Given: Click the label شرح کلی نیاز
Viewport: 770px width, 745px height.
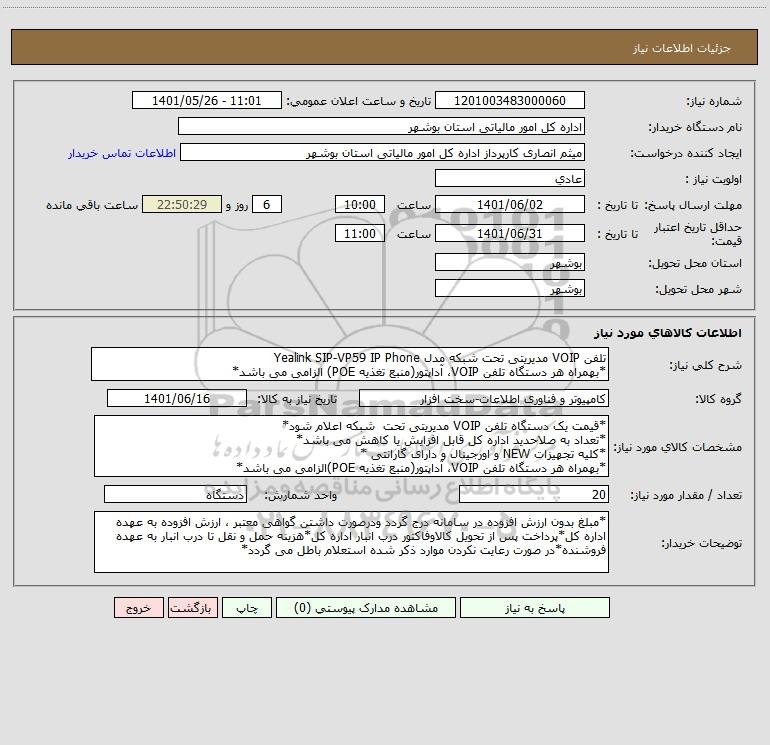Looking at the screenshot, I should (x=706, y=365).
